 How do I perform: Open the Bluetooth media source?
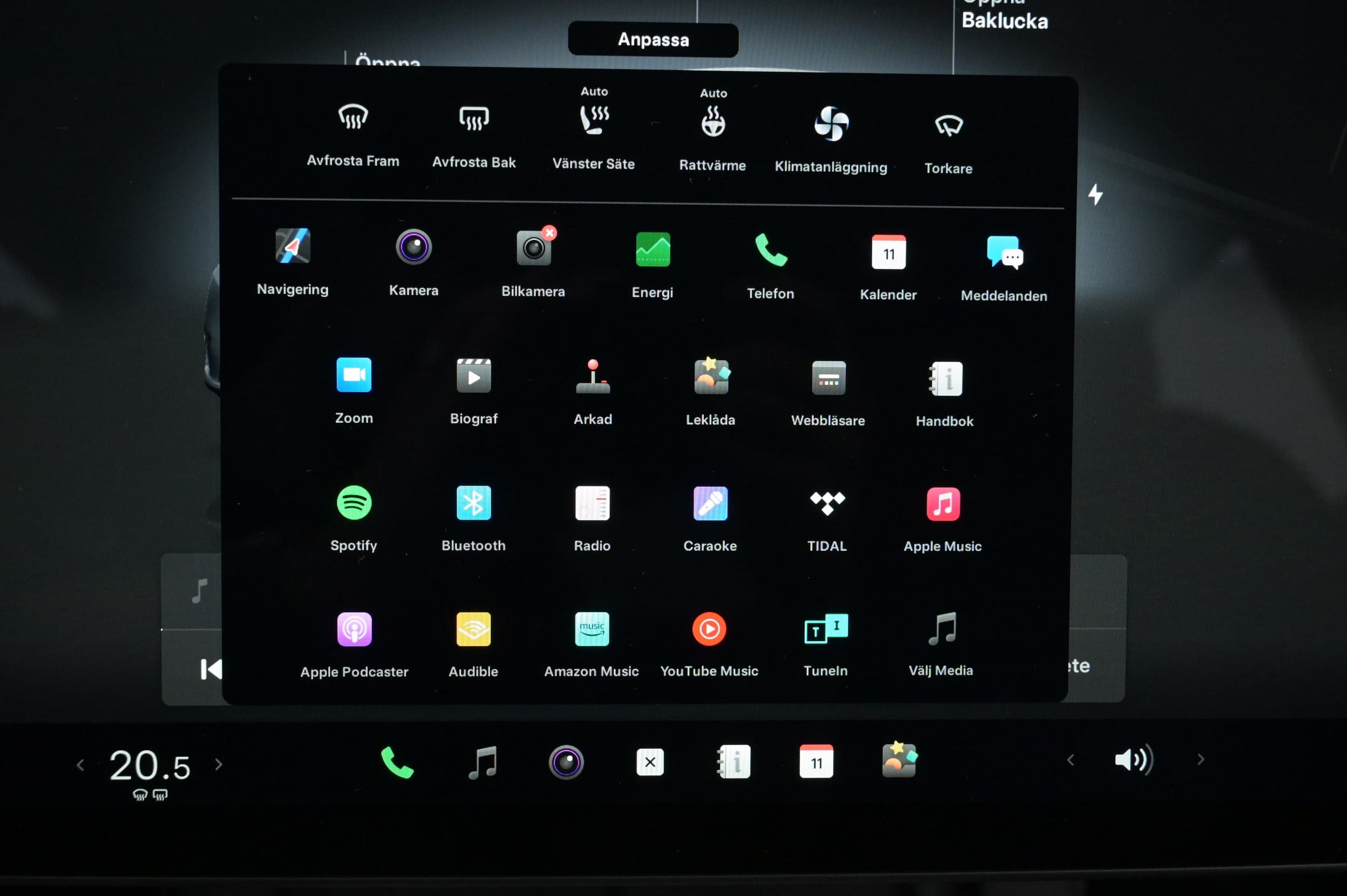click(474, 503)
